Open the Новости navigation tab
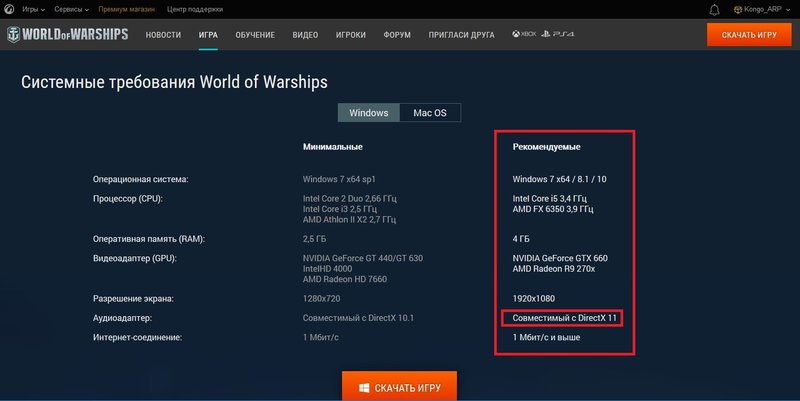This screenshot has height=401, width=800. tap(163, 35)
